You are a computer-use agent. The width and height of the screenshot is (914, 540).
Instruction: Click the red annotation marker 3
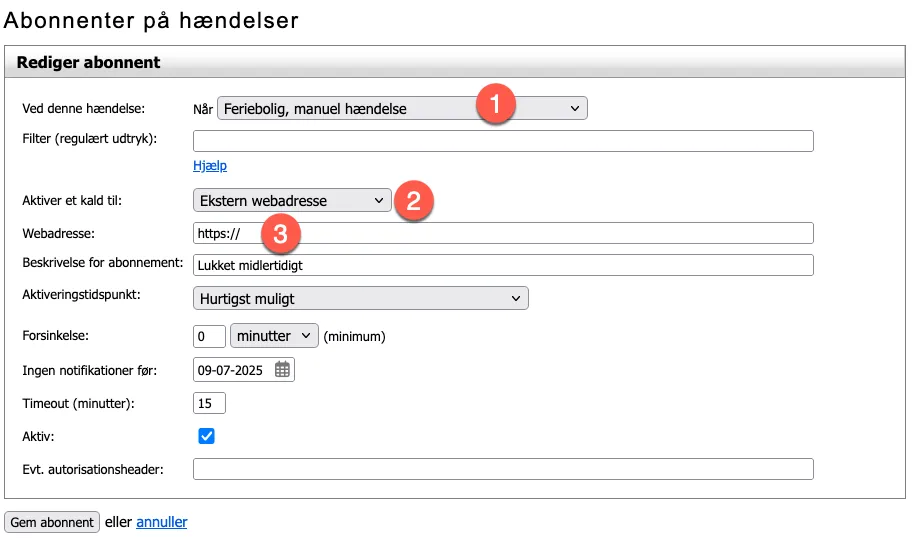281,235
